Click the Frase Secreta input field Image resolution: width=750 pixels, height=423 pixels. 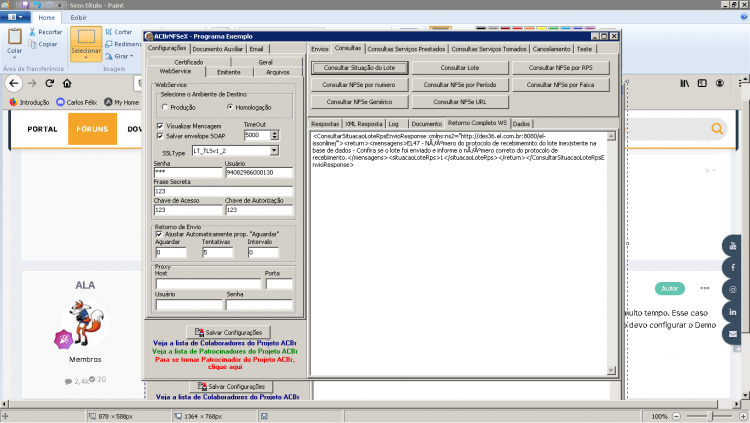coord(223,191)
